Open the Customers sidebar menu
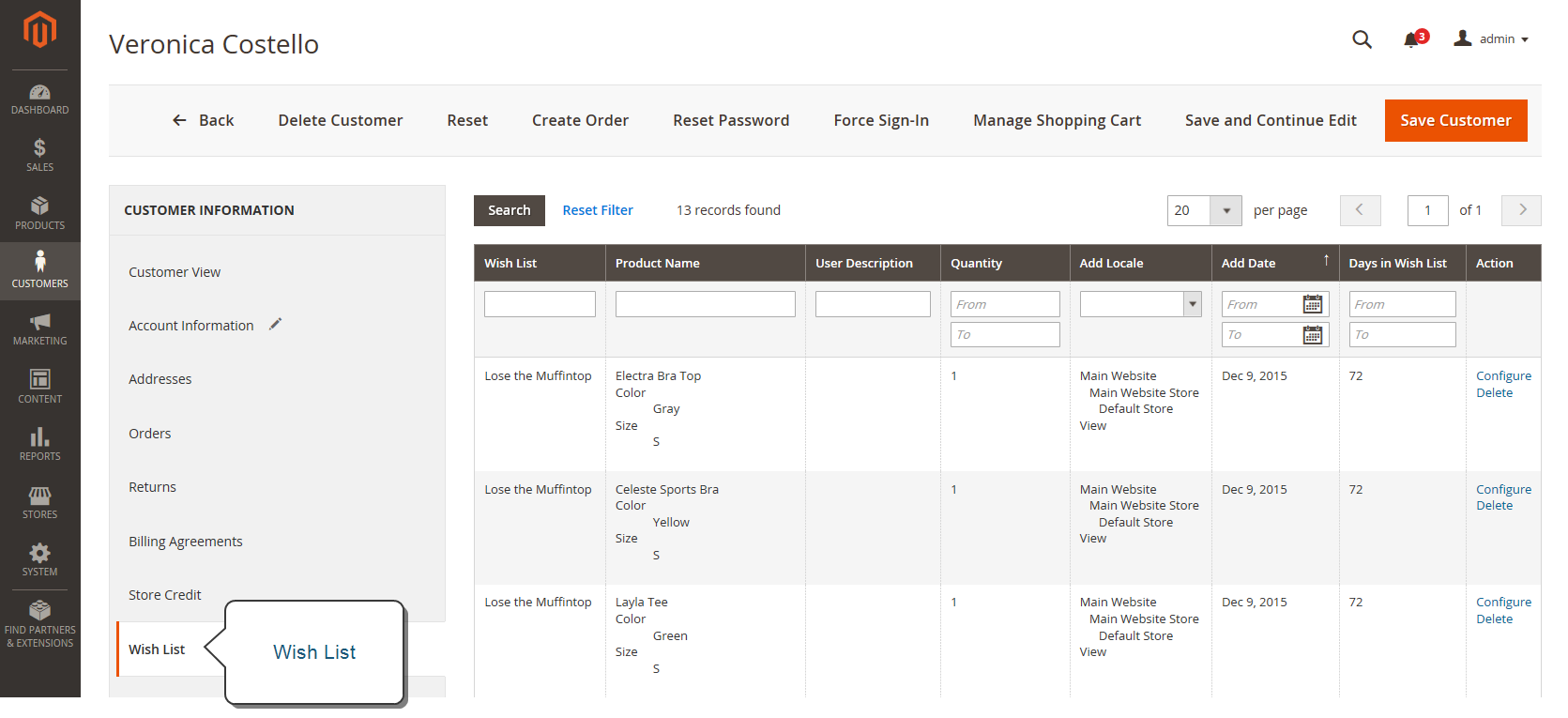 tap(39, 271)
